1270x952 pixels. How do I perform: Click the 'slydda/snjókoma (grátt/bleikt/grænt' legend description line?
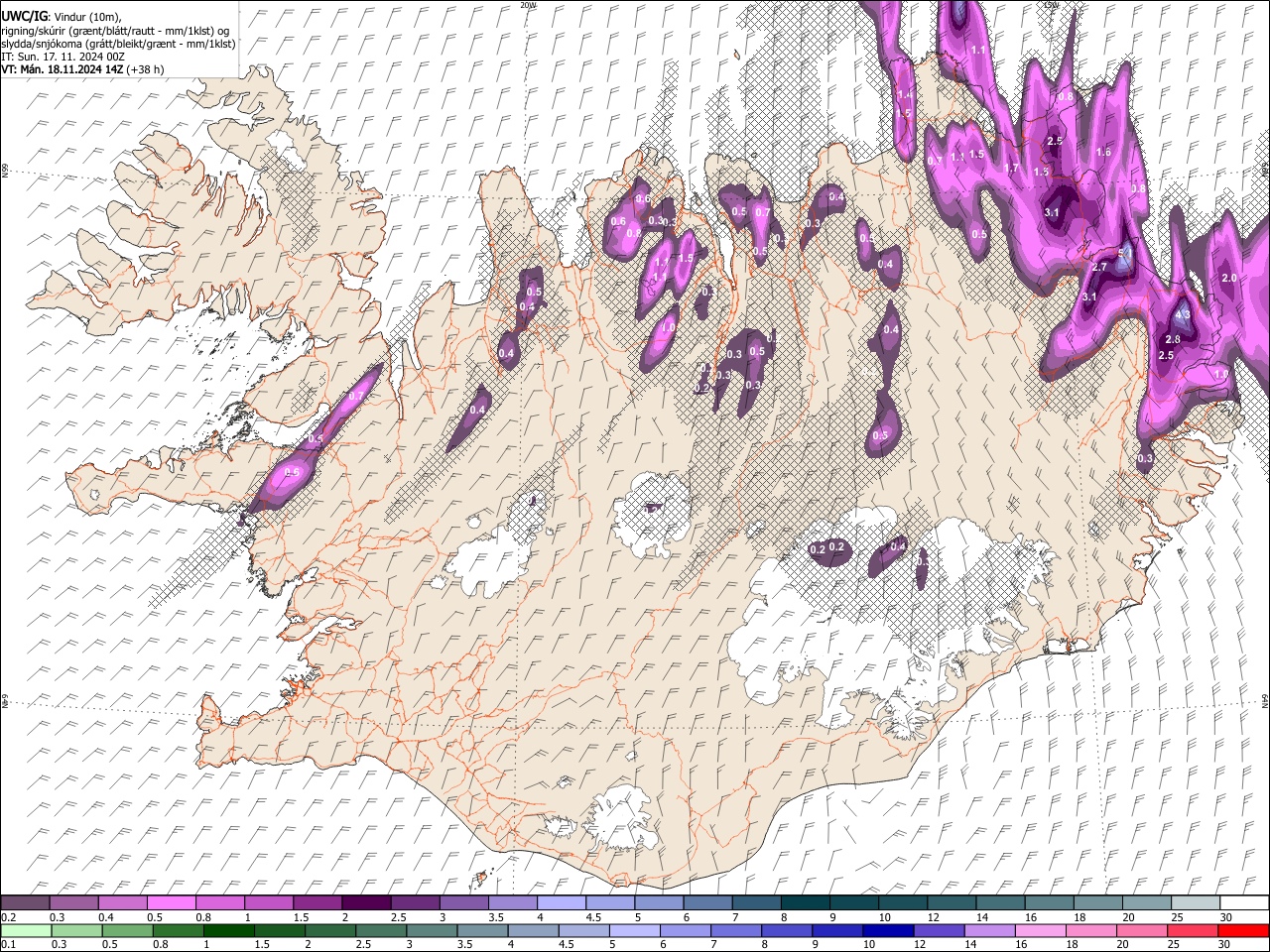[118, 44]
